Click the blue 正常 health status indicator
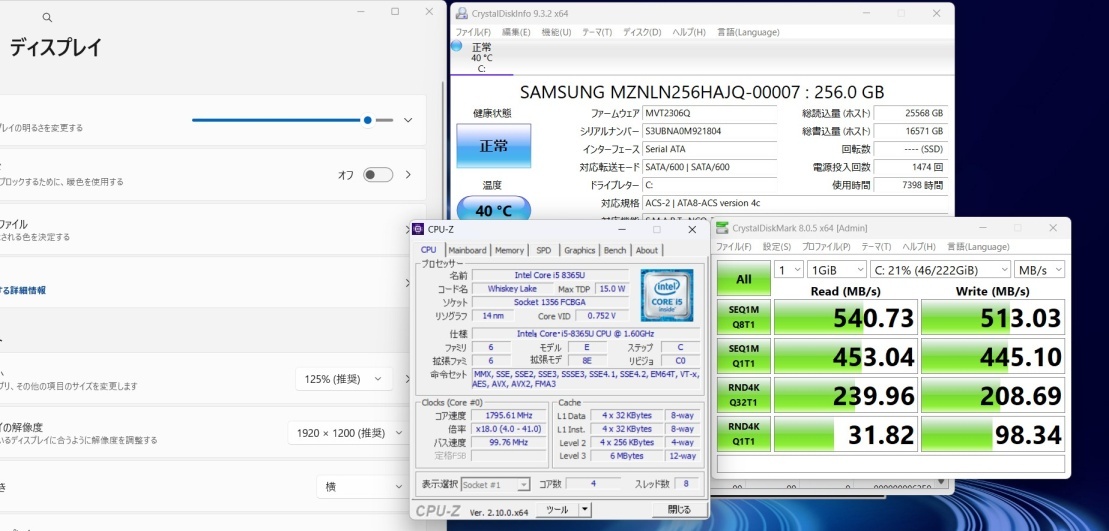1109x531 pixels. click(493, 146)
